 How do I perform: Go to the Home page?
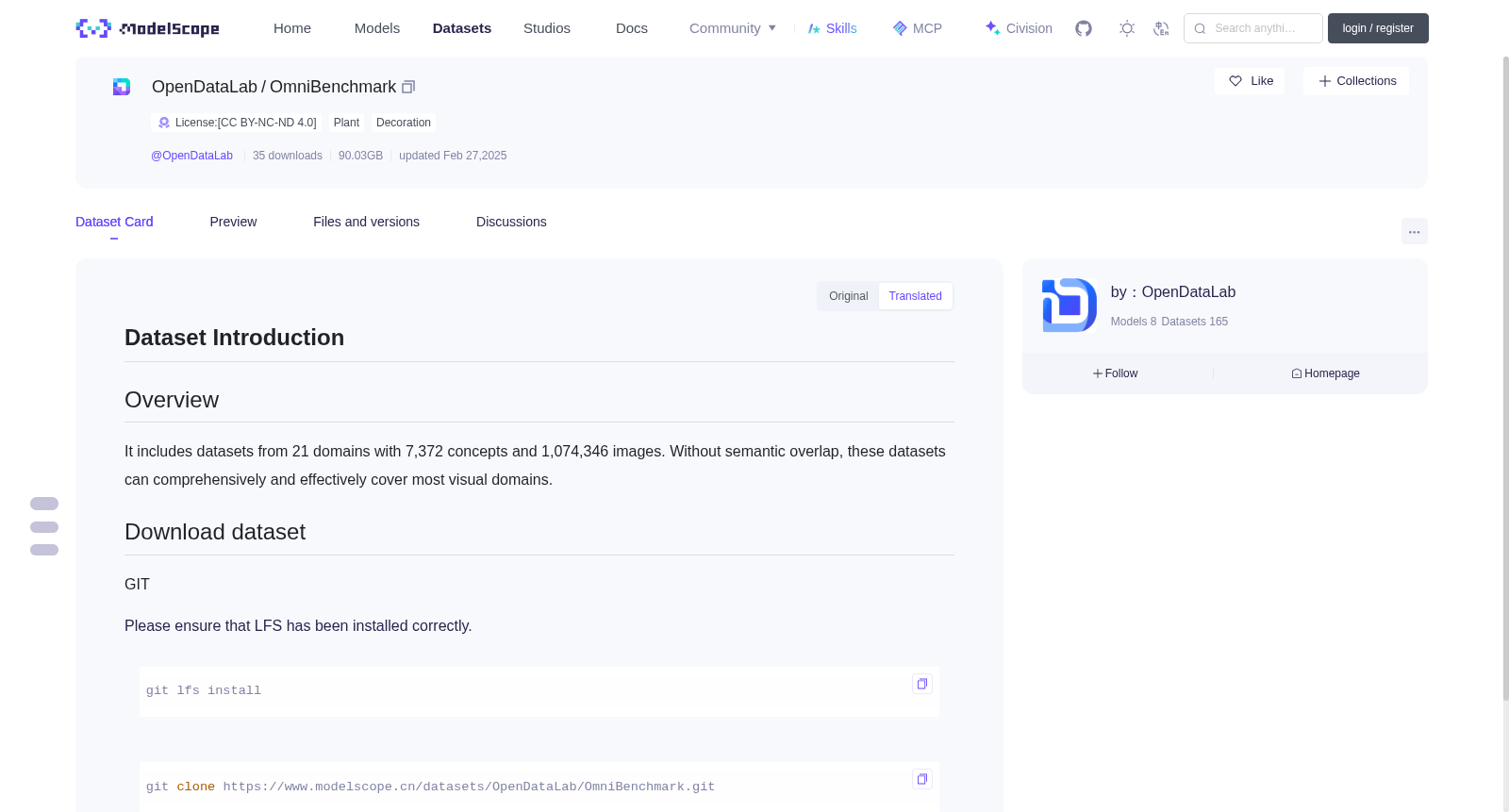pos(292,28)
